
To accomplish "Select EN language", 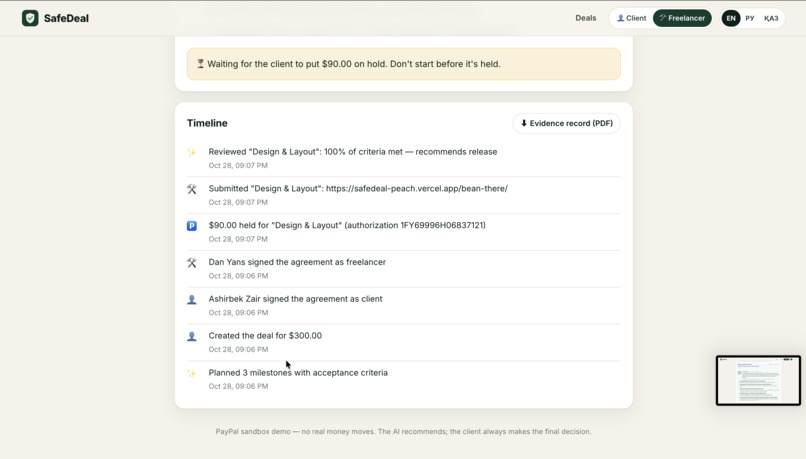I will click(730, 18).
